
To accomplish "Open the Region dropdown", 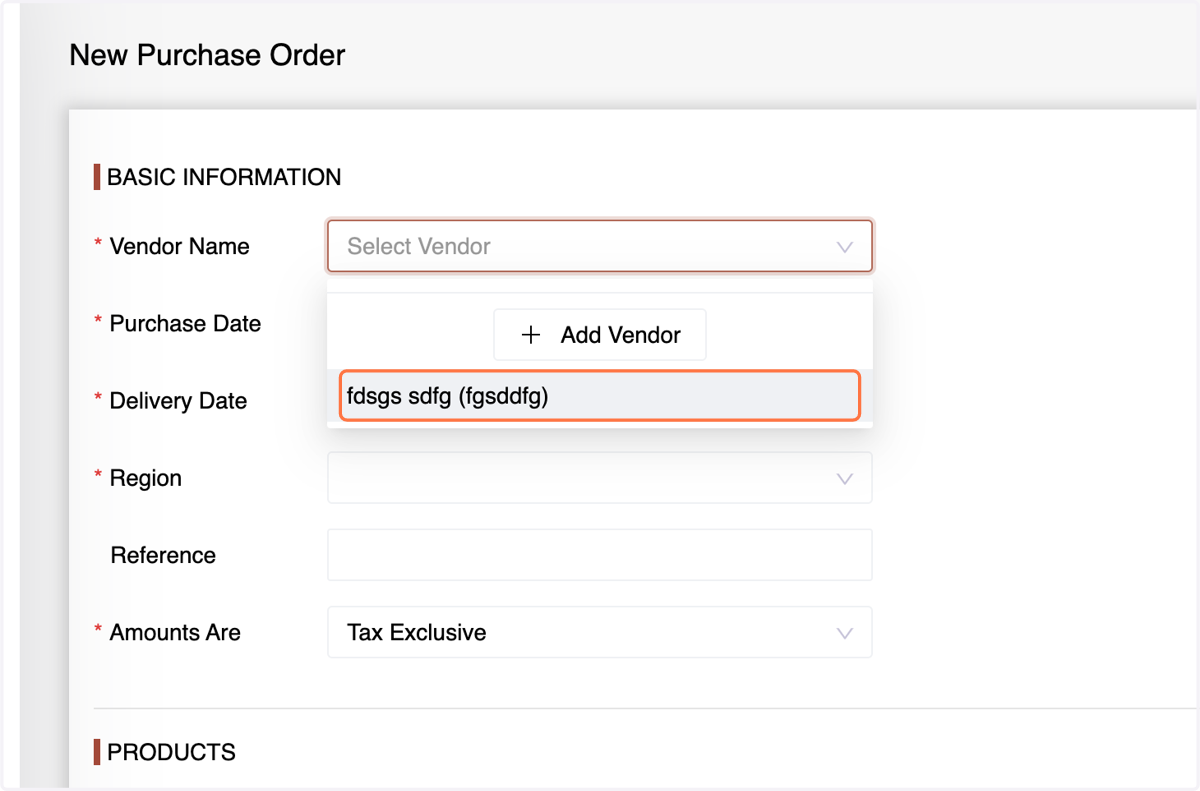I will tap(599, 478).
